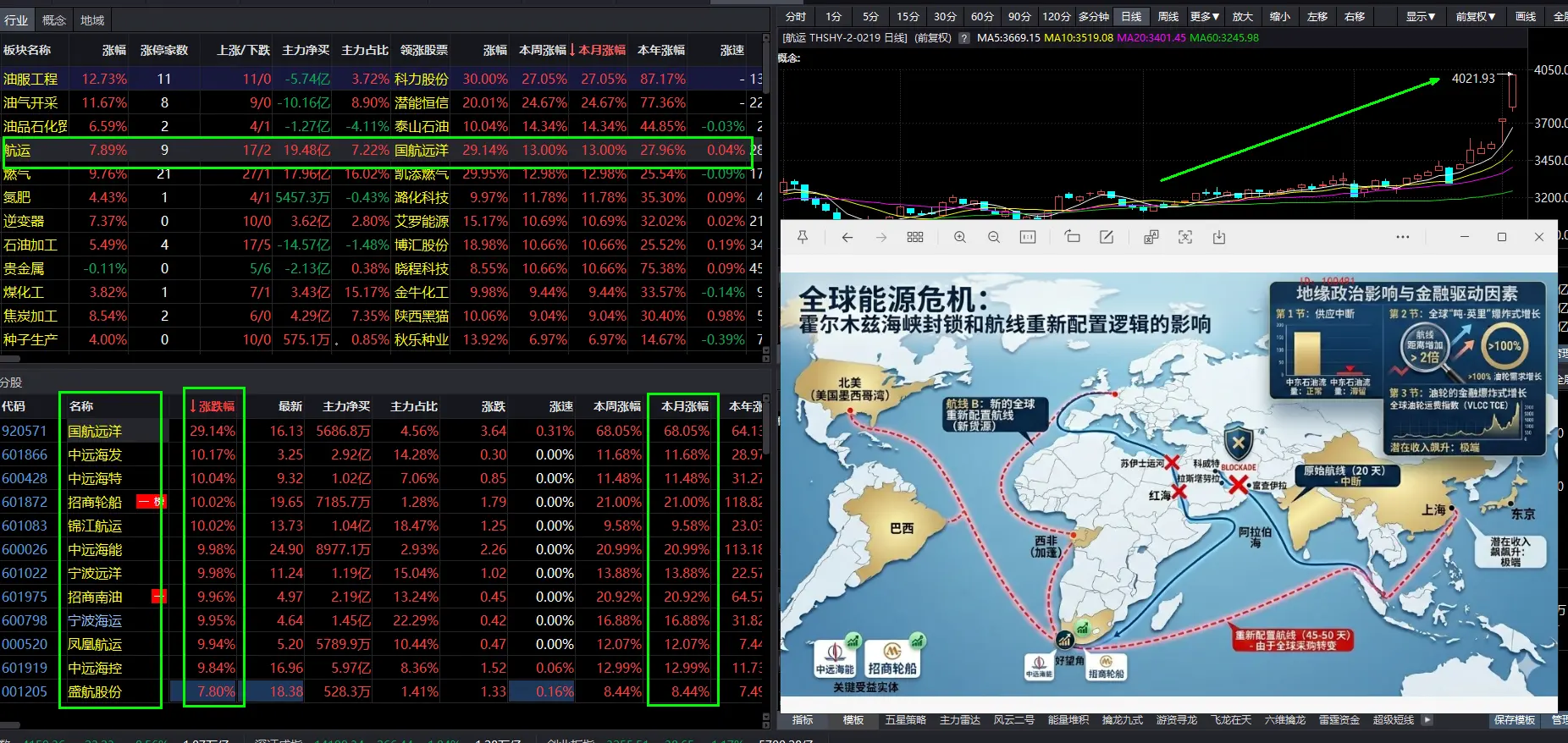Click the red flag icon beside 招商轮船

[x=152, y=502]
